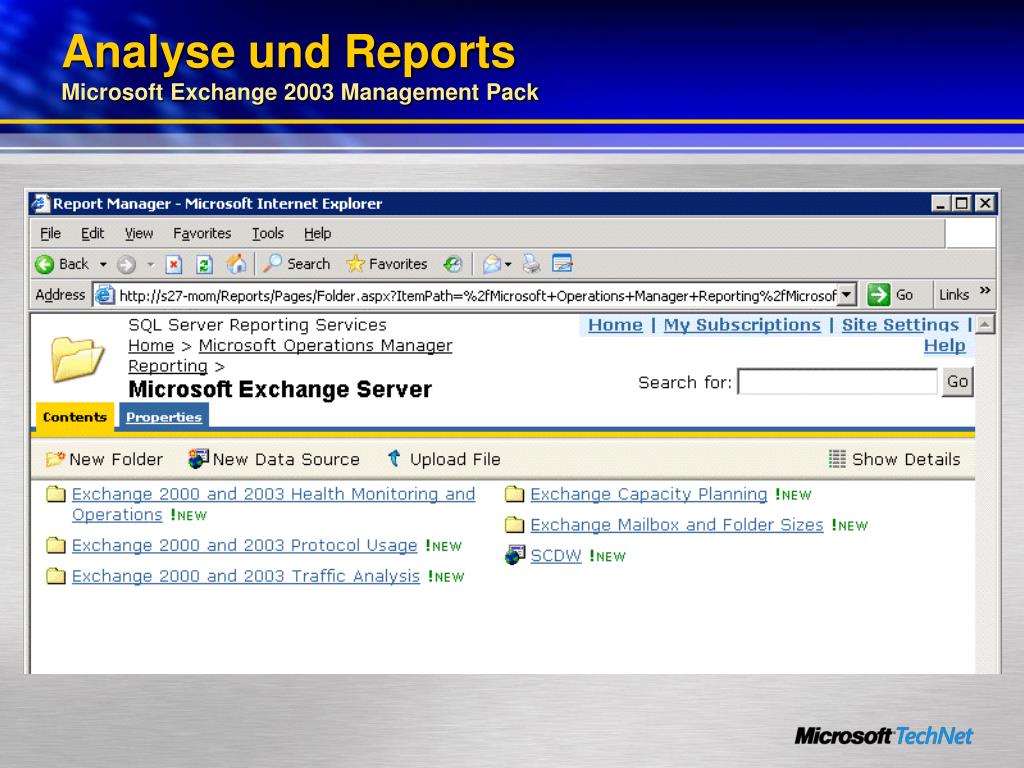Select the Contents tab
The width and height of the screenshot is (1024, 768).
[x=74, y=417]
